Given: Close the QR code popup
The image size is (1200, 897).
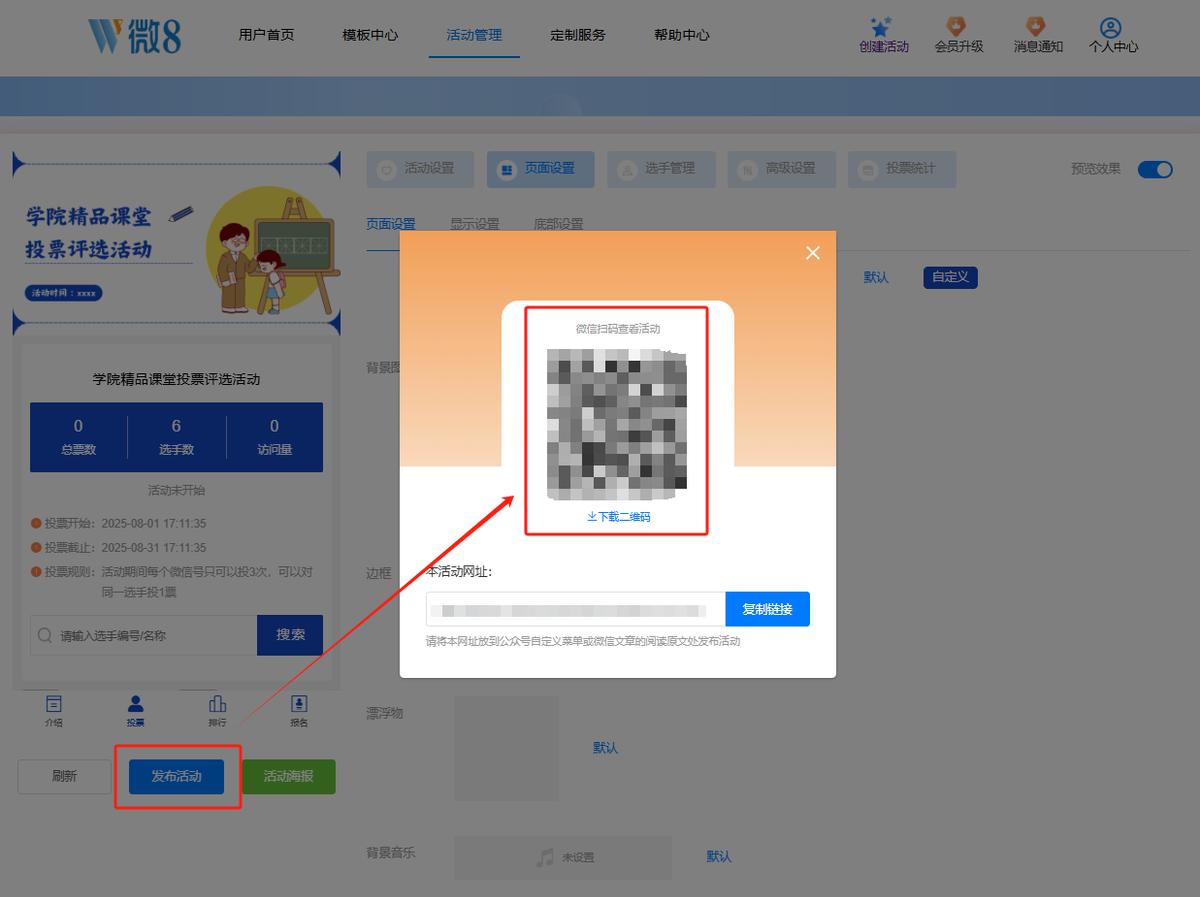Looking at the screenshot, I should point(813,253).
